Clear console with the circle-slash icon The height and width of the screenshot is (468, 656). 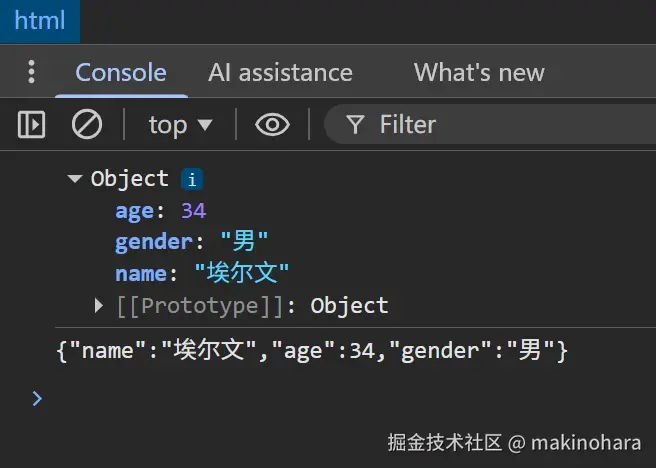tap(87, 124)
